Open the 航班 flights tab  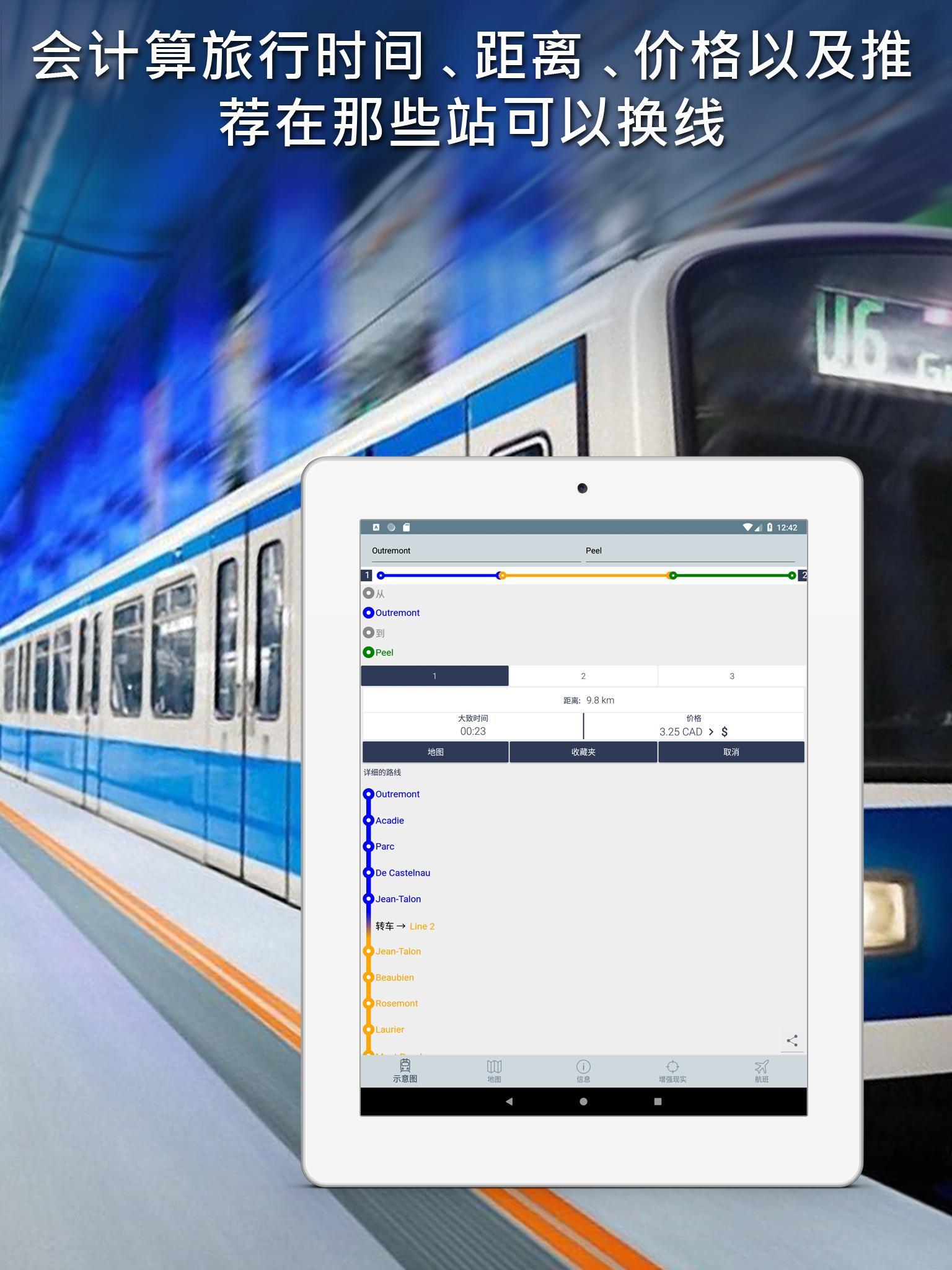762,1072
